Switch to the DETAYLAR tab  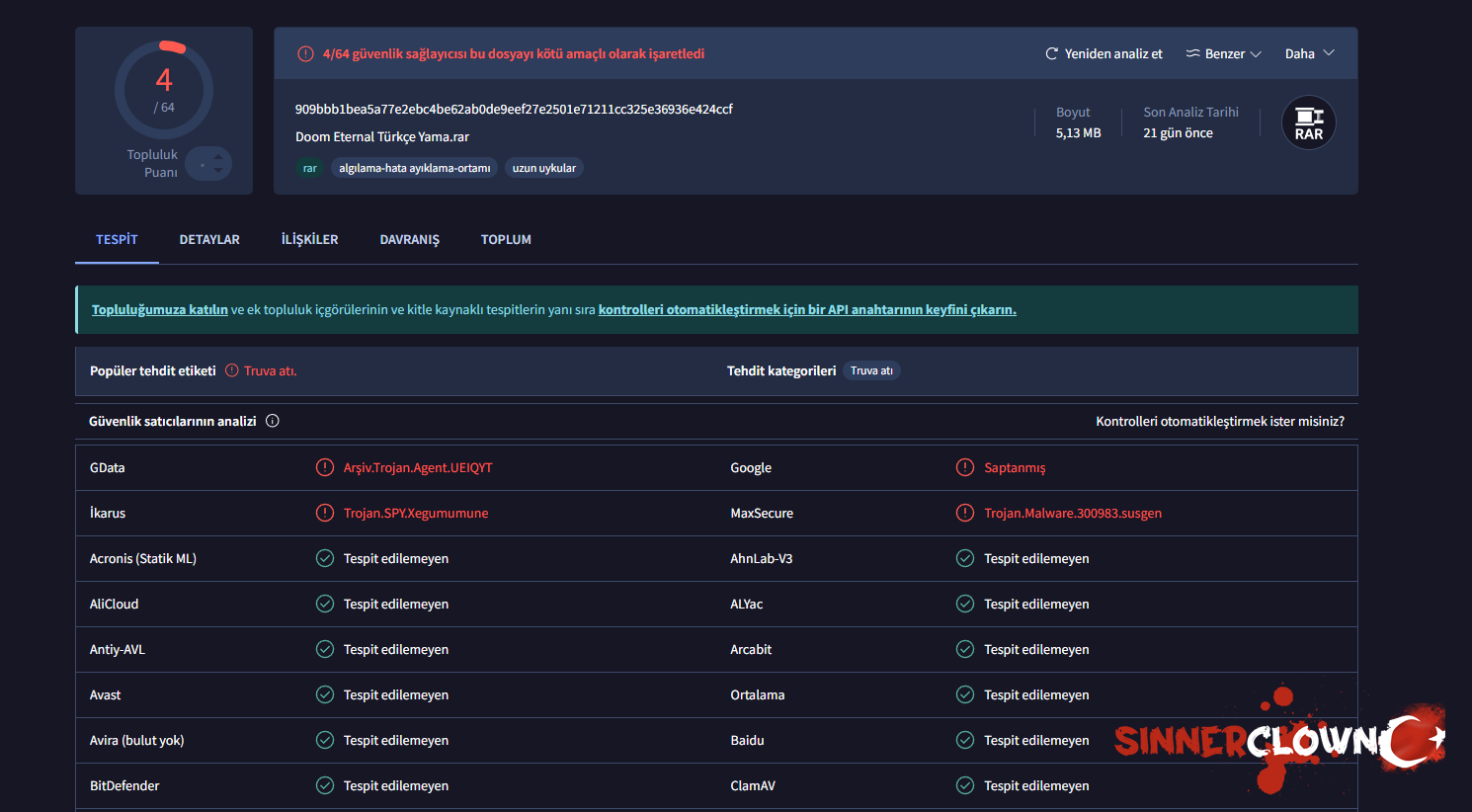coord(209,240)
